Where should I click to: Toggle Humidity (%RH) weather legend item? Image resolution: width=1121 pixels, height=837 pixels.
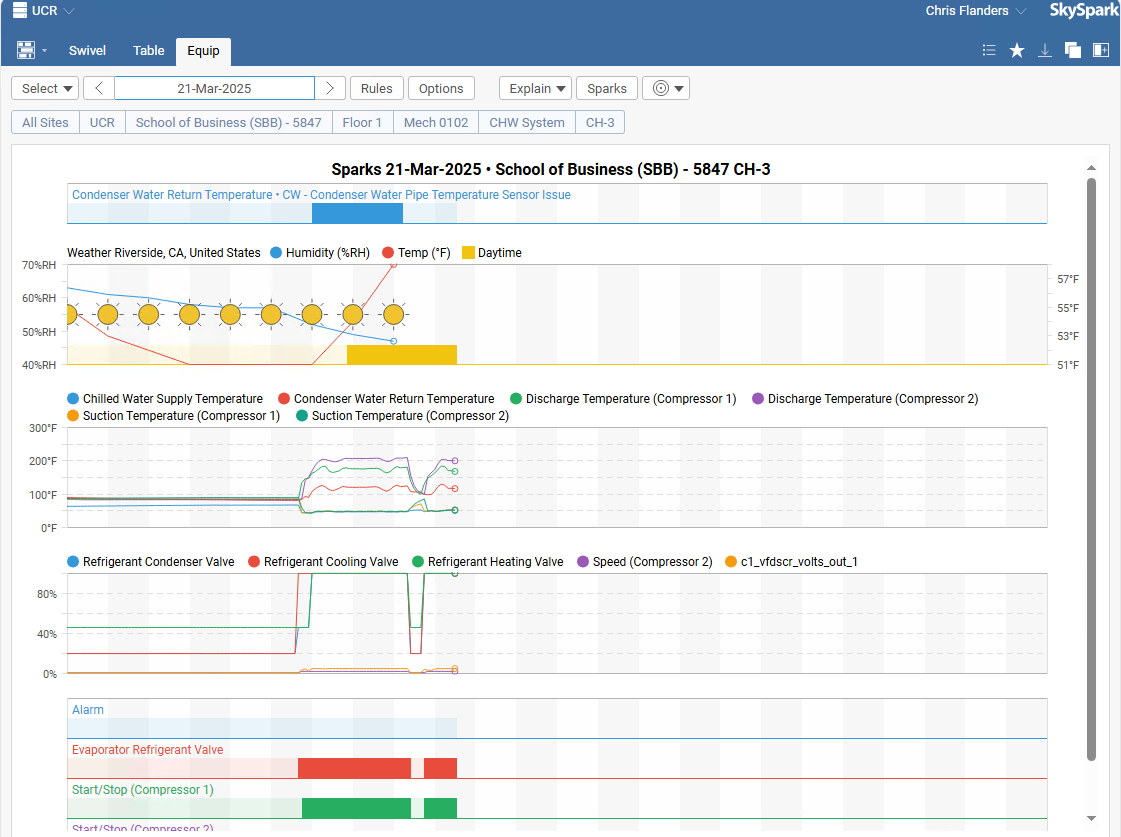click(x=314, y=253)
